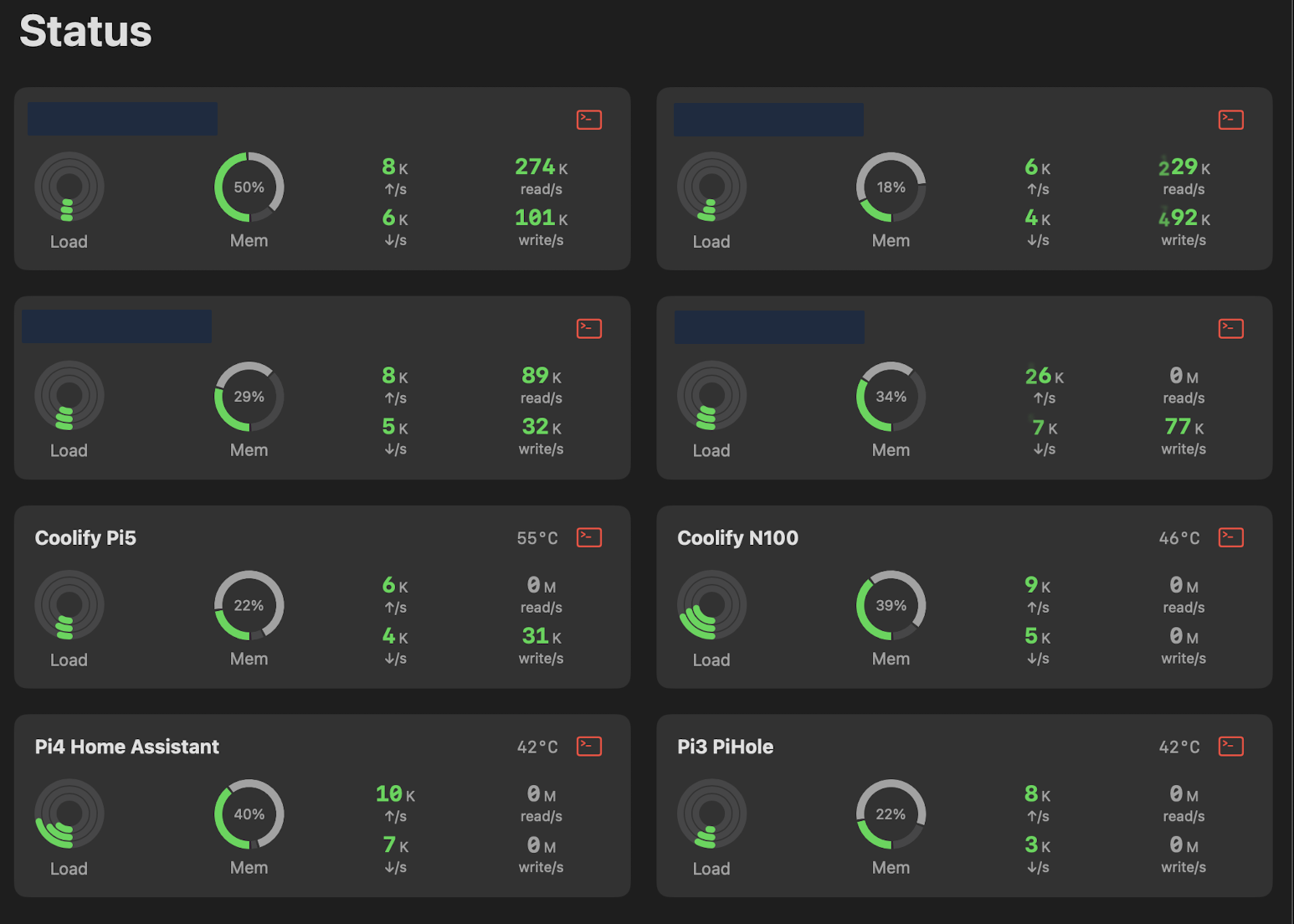Click terminal icon on the 18% memory card
Viewport: 1294px width, 924px height.
point(1230,120)
